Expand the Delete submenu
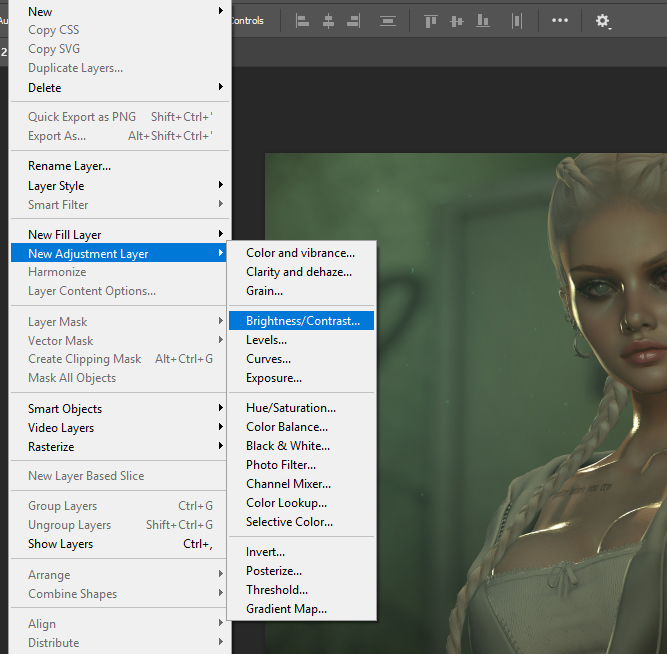This screenshot has width=667, height=654. click(120, 88)
